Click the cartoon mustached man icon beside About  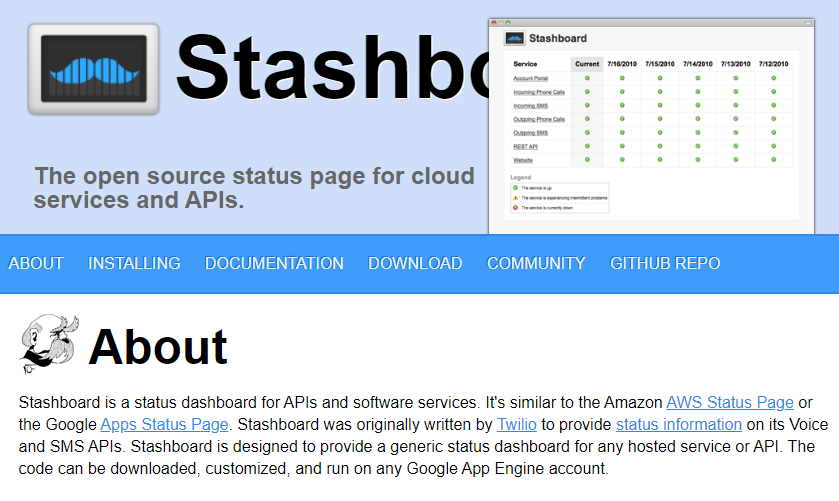click(x=49, y=343)
